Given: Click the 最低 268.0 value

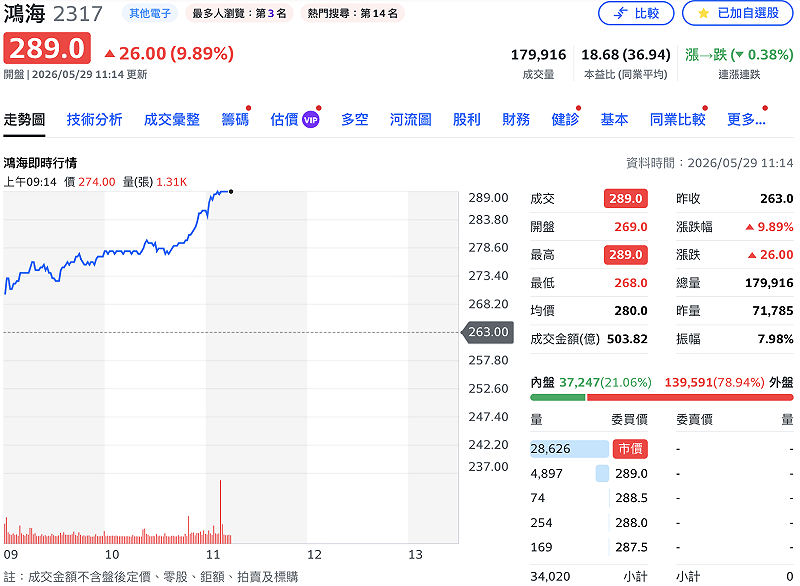Looking at the screenshot, I should pyautogui.click(x=631, y=283).
